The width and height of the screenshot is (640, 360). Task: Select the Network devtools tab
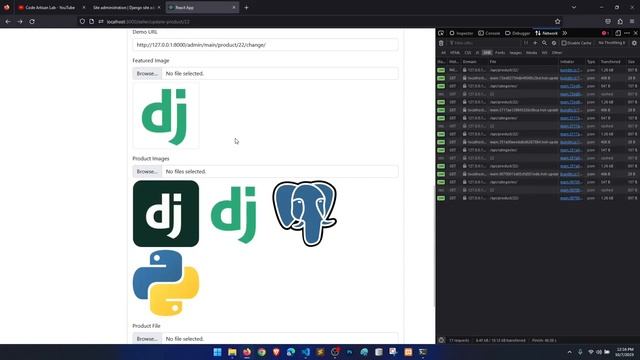pos(546,33)
